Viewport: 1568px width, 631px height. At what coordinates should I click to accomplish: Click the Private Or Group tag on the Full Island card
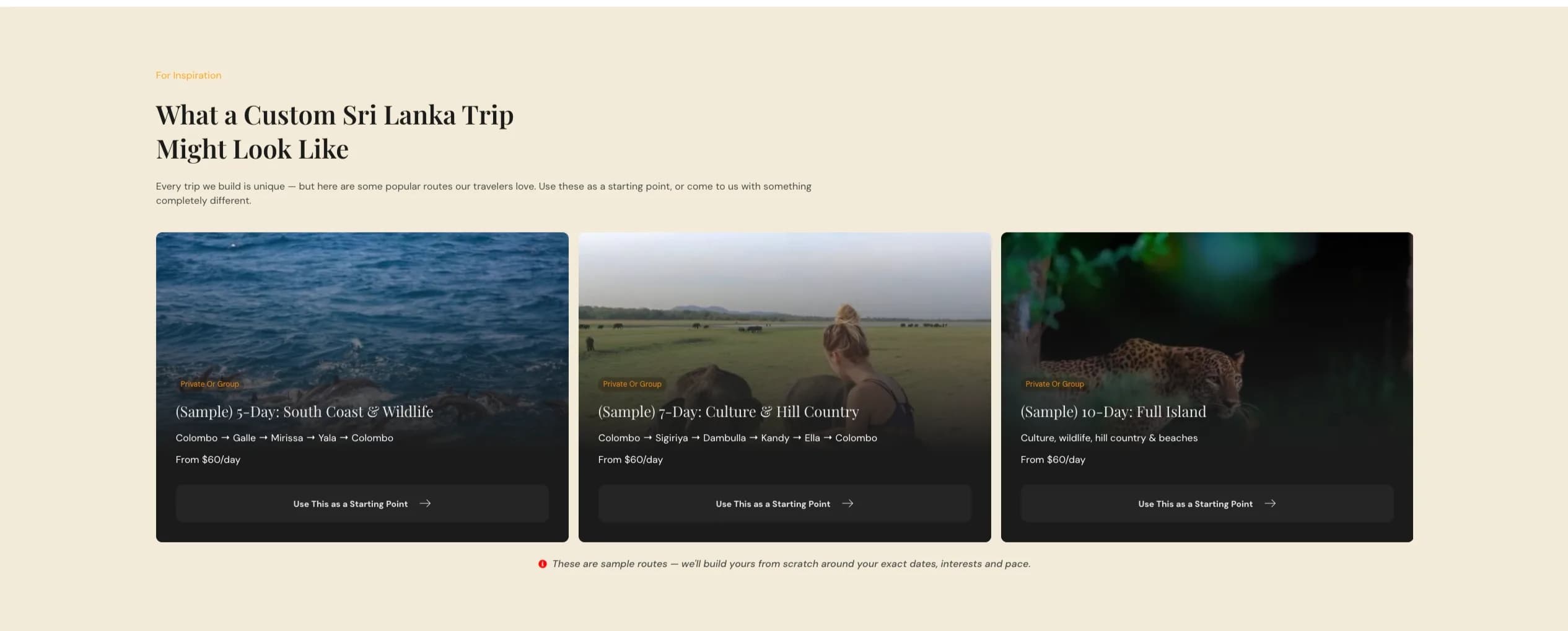tap(1054, 384)
